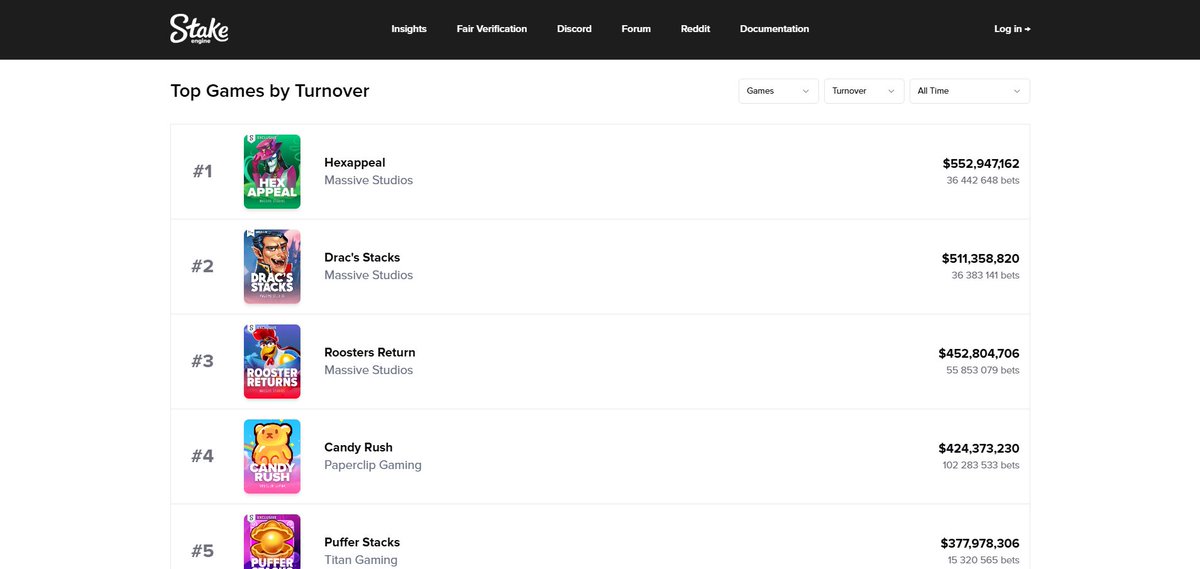1200x569 pixels.
Task: Click the Titan Gaming studio name
Action: coord(361,561)
